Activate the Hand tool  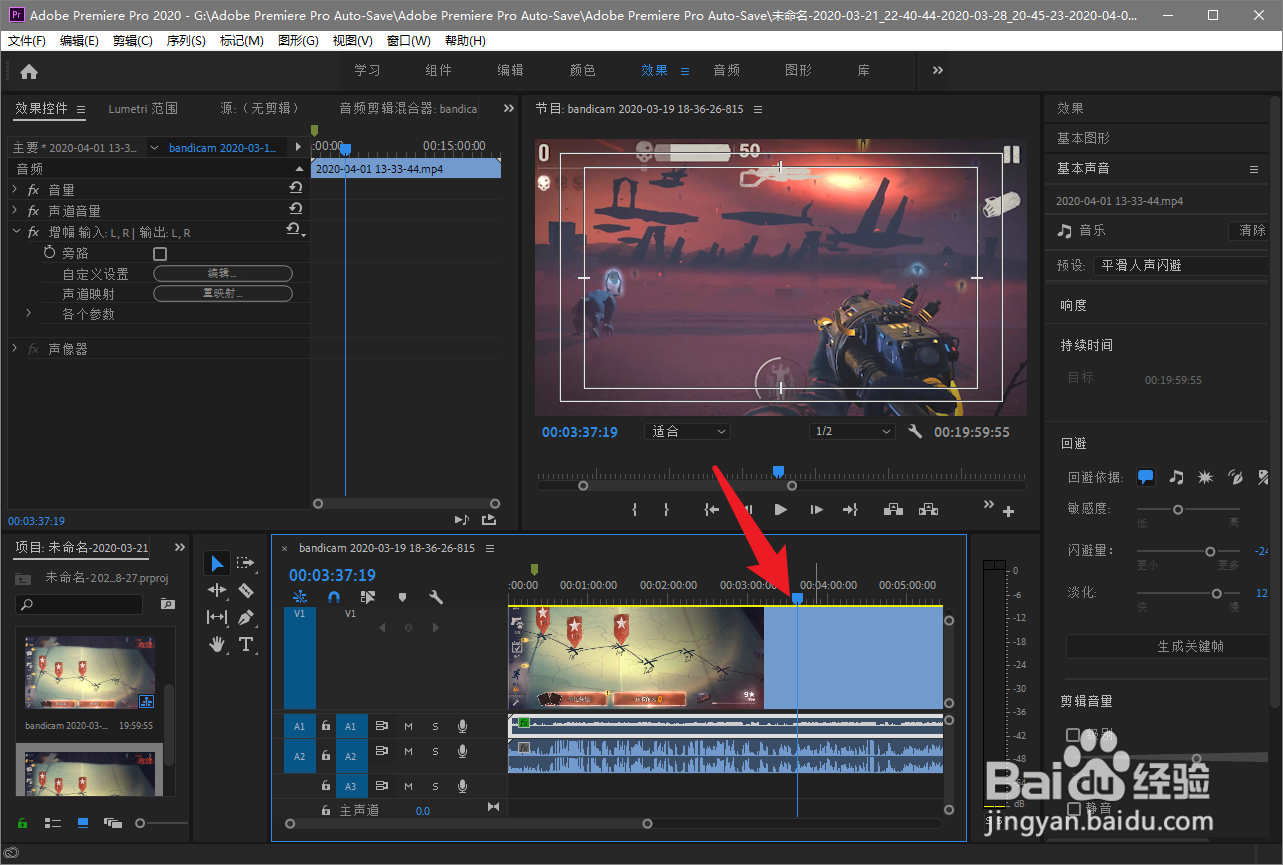[x=217, y=644]
